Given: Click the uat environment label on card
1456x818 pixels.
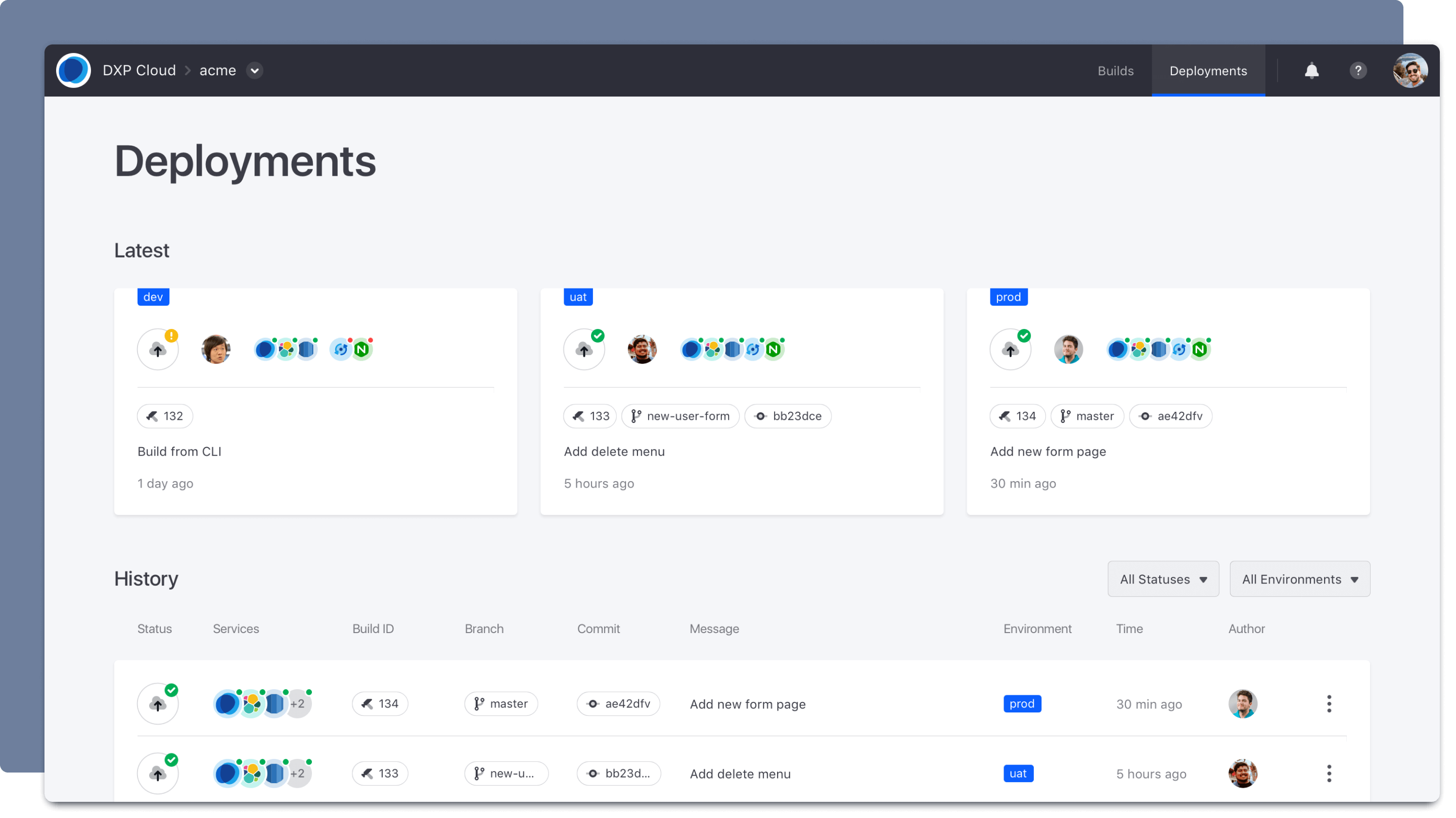Looking at the screenshot, I should [x=578, y=297].
